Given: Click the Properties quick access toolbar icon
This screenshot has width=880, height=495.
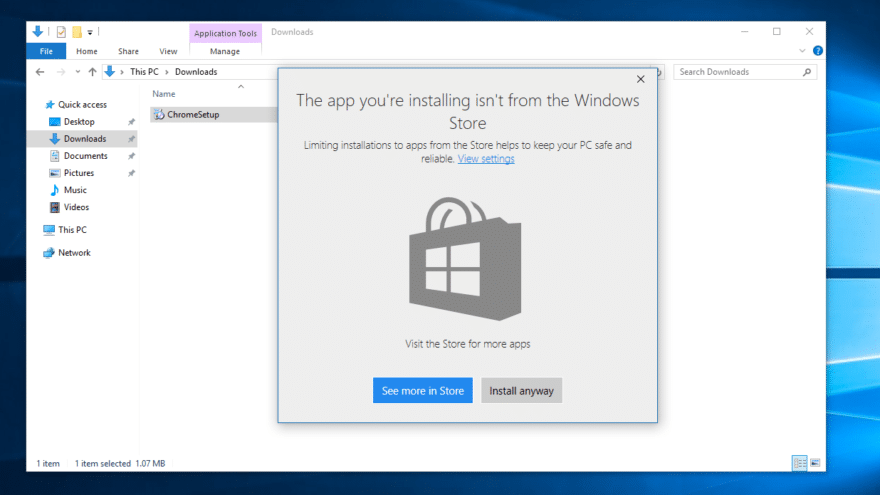Looking at the screenshot, I should 61,32.
